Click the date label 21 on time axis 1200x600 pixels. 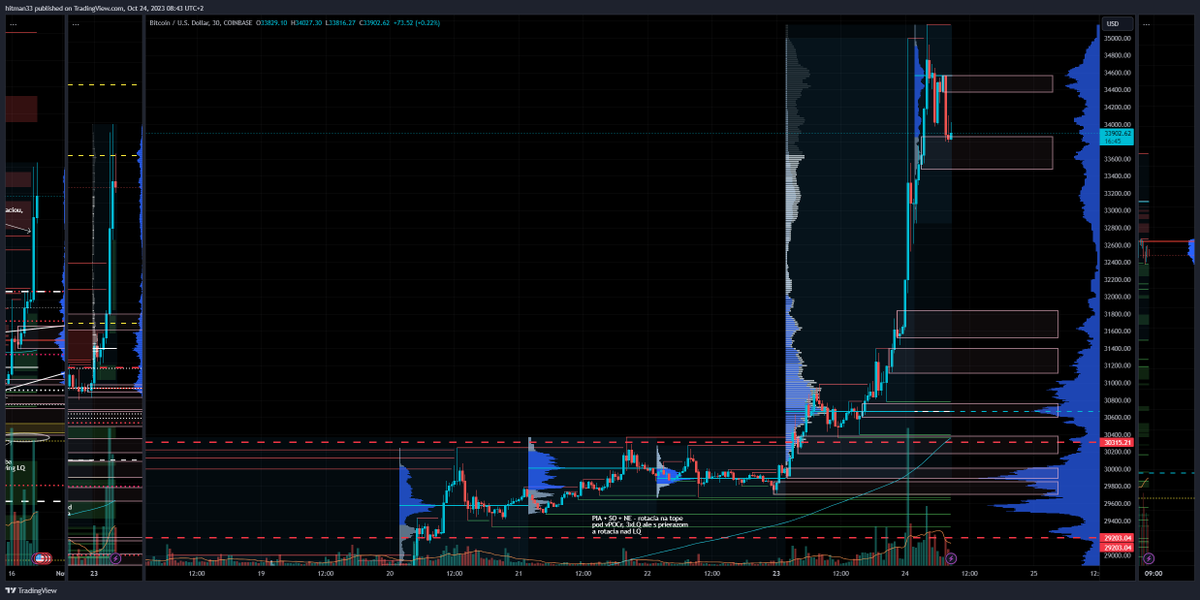tap(518, 574)
